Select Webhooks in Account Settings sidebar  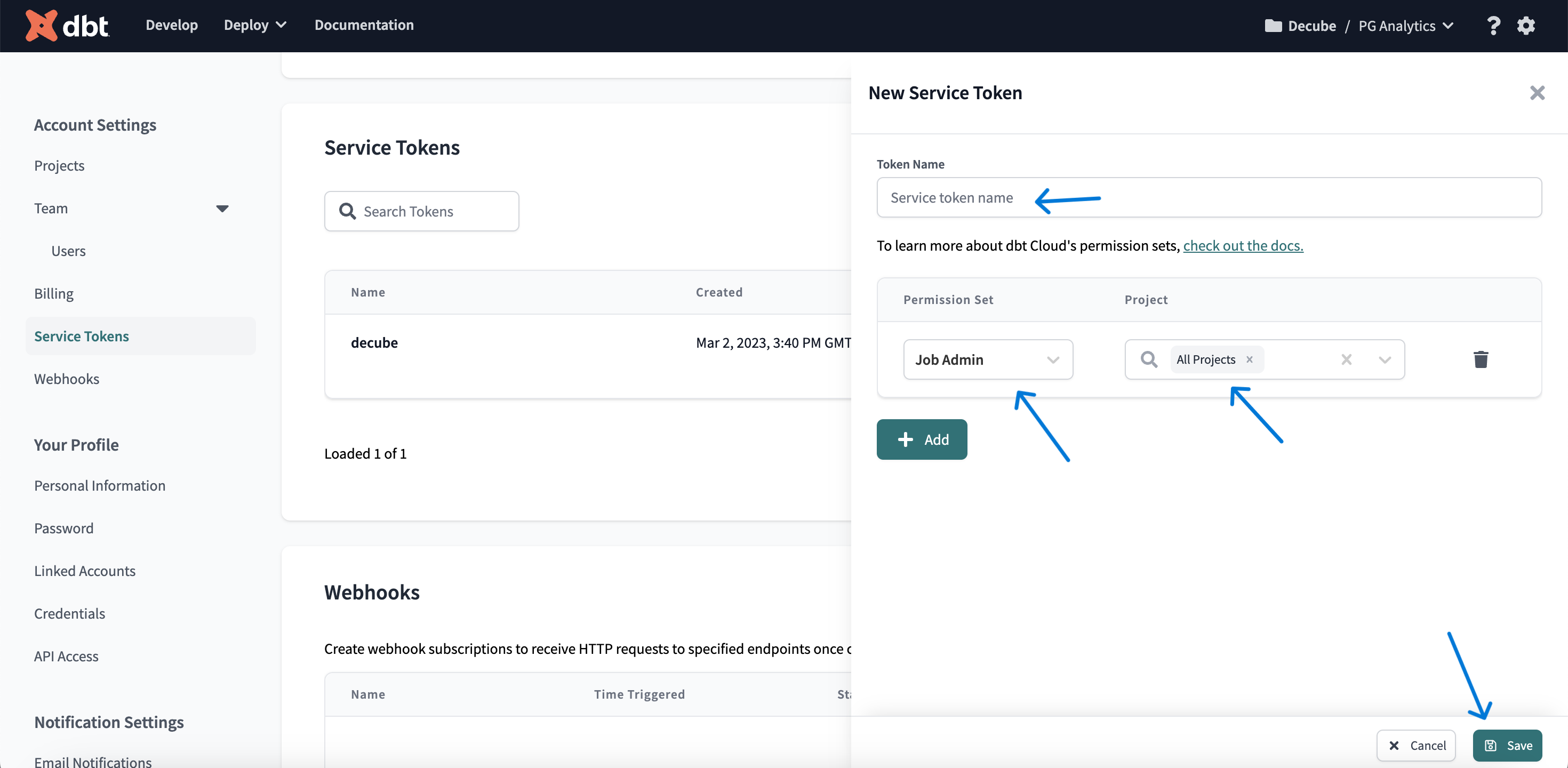66,379
